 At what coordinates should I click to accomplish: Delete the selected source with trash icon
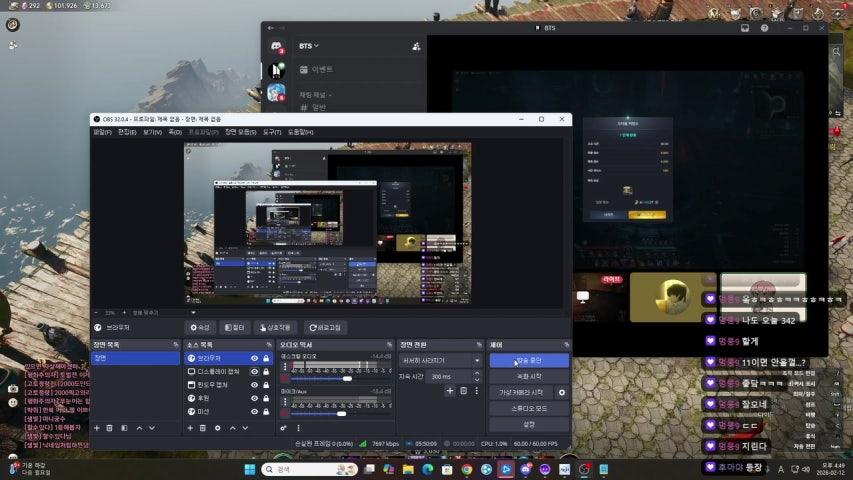pyautogui.click(x=202, y=428)
